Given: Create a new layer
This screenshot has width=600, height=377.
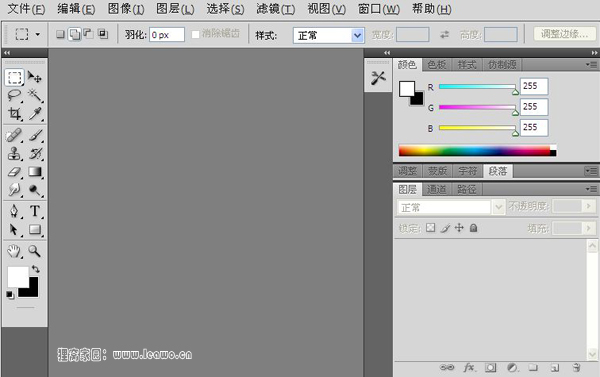Looking at the screenshot, I should (555, 368).
